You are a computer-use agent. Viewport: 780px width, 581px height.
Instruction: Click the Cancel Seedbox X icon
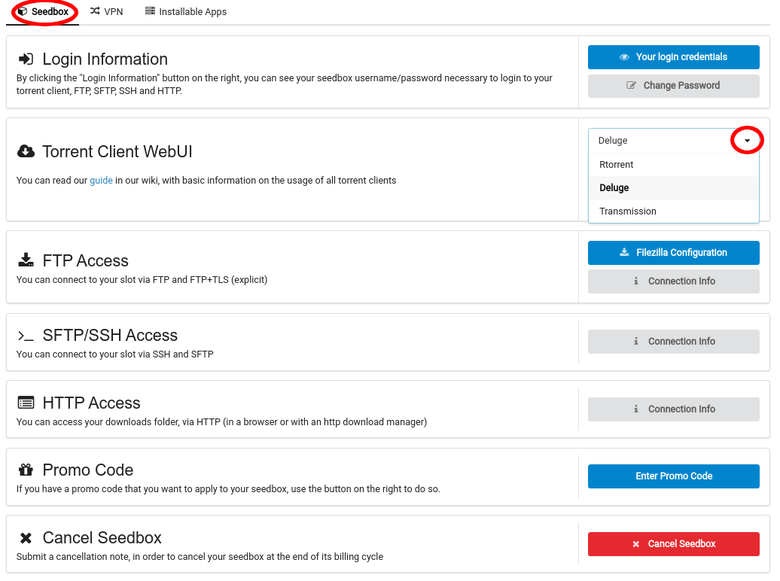point(26,538)
